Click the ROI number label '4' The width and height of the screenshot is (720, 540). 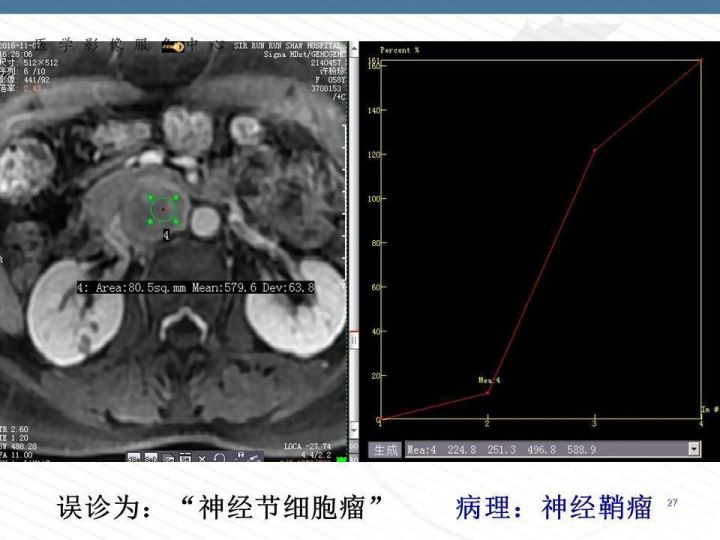click(x=166, y=235)
